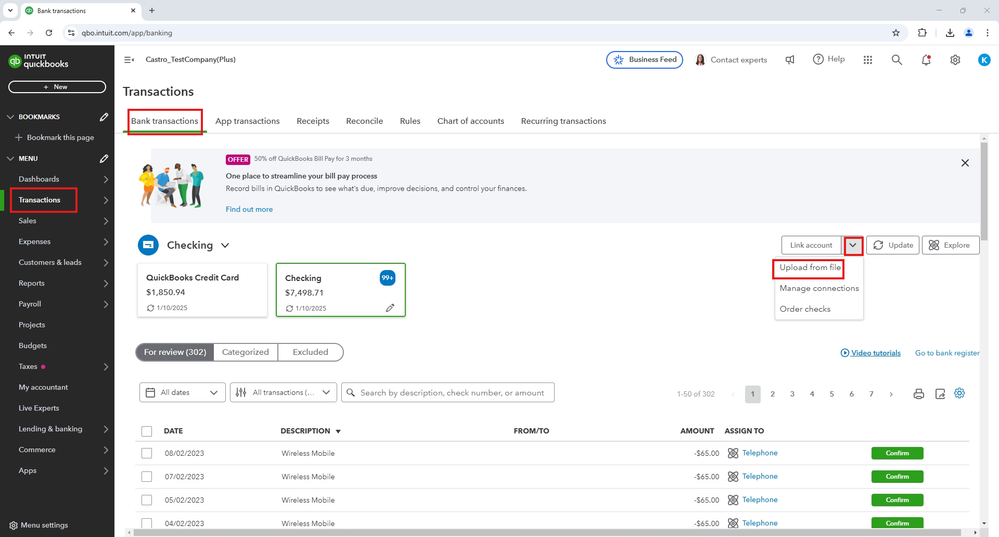Follow the Go to bank register link
Viewport: 999px width, 537px height.
[x=947, y=353]
